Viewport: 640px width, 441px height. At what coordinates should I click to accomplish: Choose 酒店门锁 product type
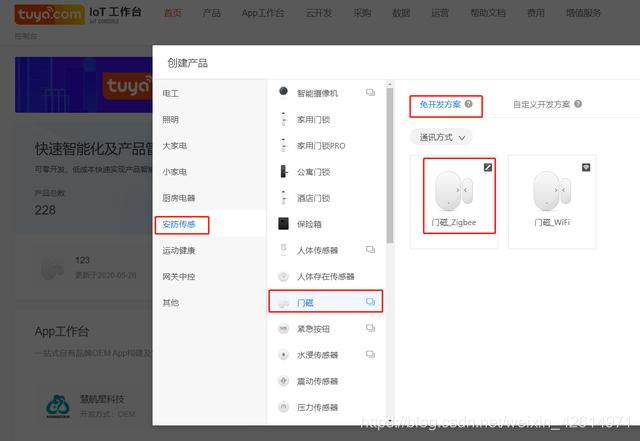326,198
